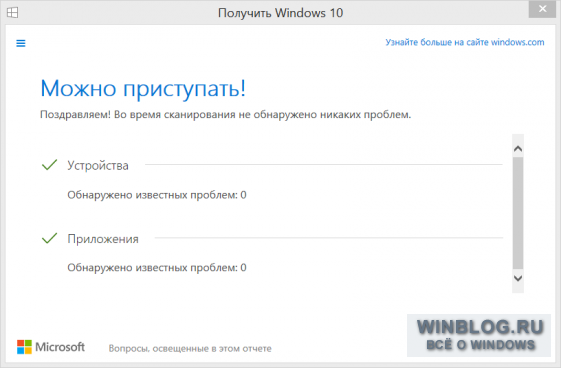Select the Устройства section heading
The width and height of the screenshot is (561, 368).
pos(98,166)
